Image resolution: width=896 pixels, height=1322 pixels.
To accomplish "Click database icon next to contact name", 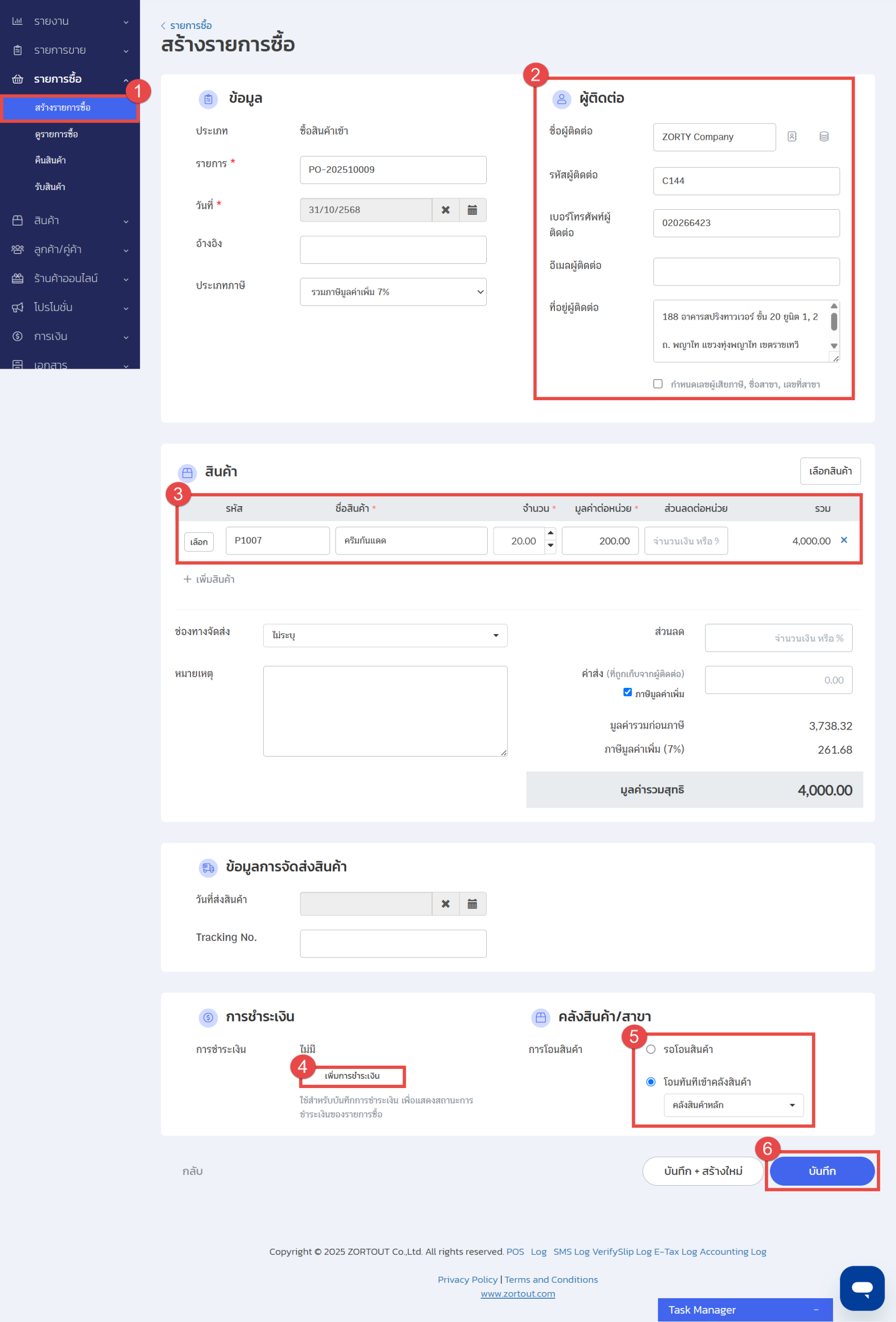I will (x=823, y=136).
